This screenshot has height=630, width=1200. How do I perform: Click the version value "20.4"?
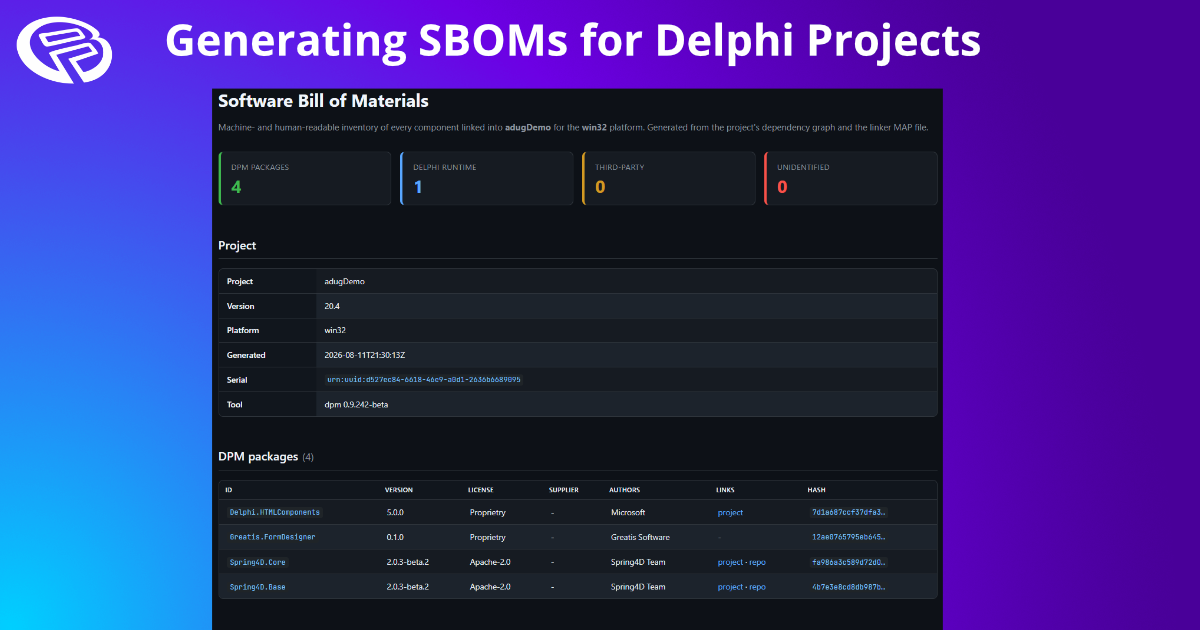(333, 306)
